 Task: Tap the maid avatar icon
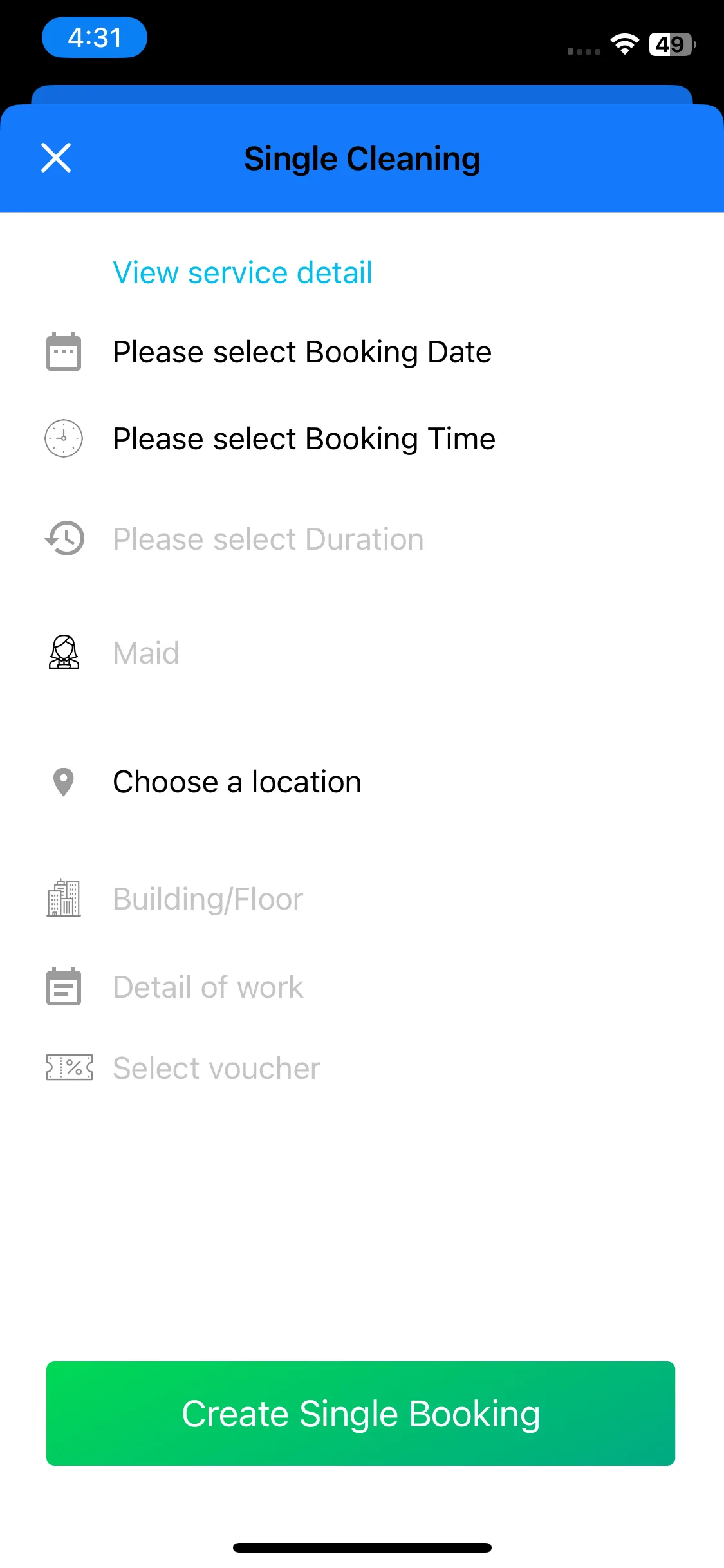tap(64, 652)
